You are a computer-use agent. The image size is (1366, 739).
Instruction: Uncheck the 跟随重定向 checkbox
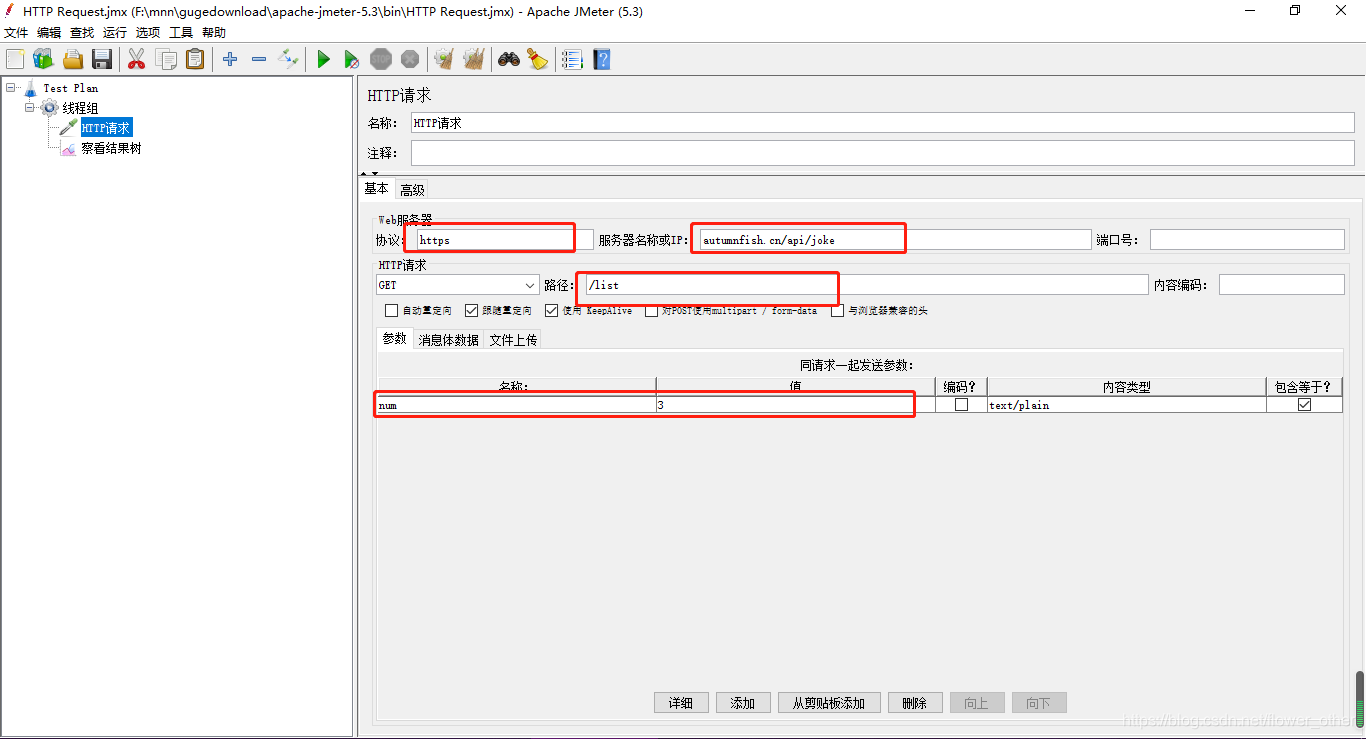(472, 311)
